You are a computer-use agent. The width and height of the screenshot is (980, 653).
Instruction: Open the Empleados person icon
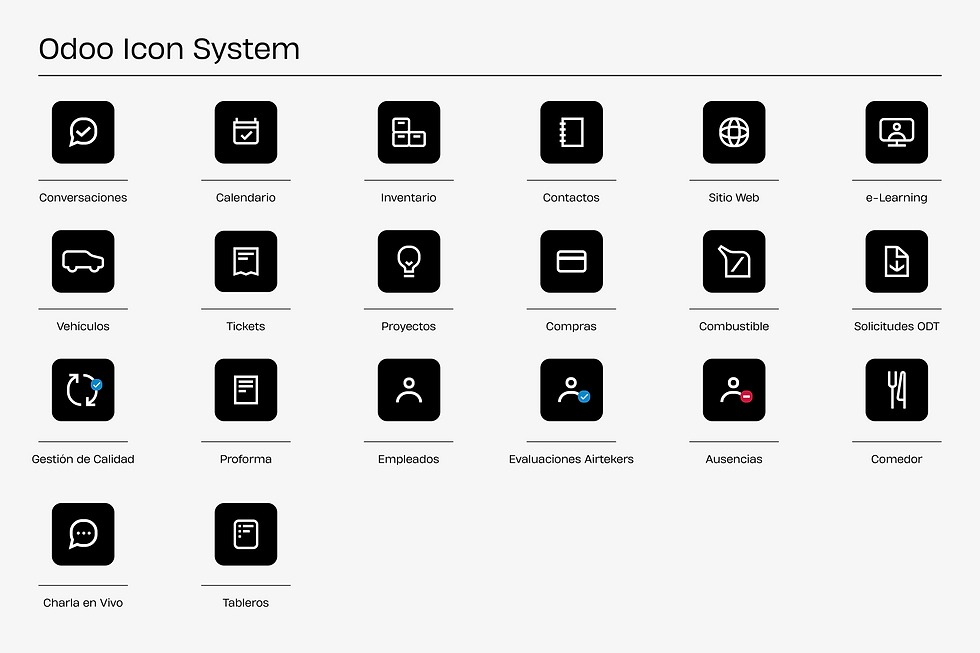coord(409,390)
